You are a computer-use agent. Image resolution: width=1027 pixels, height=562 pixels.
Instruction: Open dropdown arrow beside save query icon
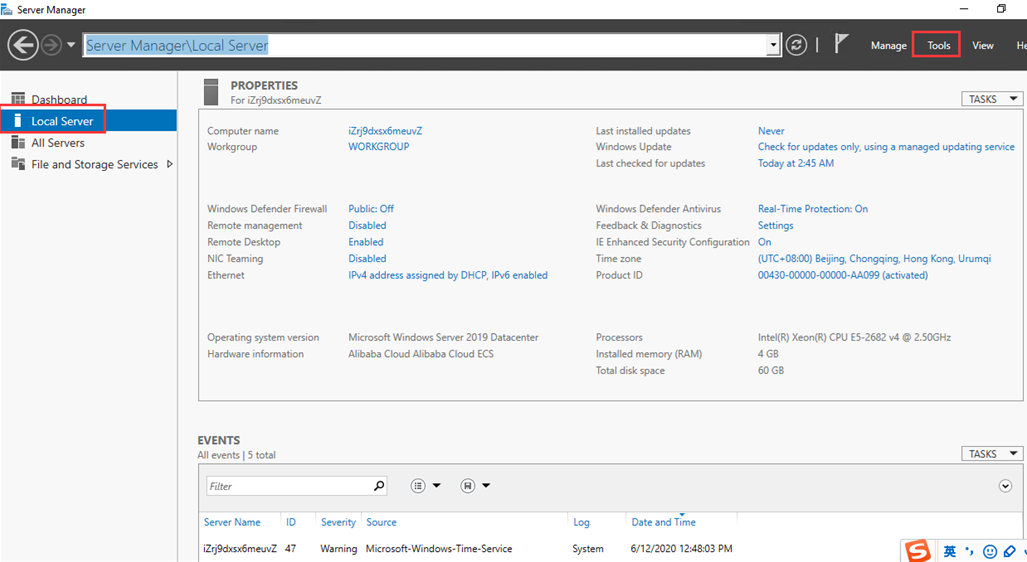point(486,485)
